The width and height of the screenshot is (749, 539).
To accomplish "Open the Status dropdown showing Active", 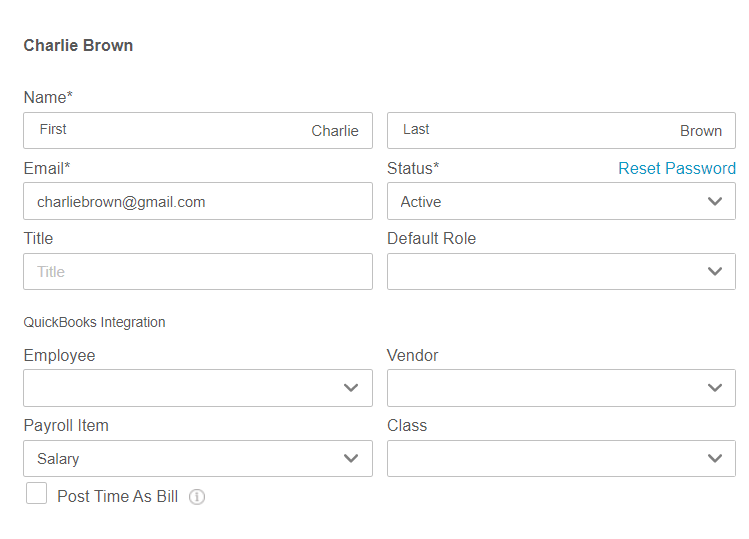I will (x=561, y=201).
